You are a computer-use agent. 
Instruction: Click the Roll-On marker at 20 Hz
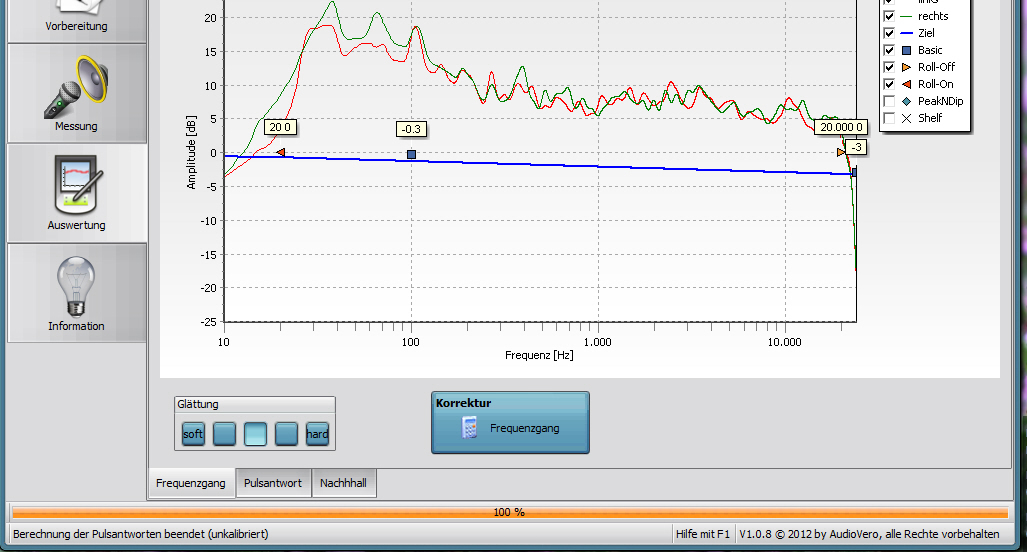coord(281,152)
